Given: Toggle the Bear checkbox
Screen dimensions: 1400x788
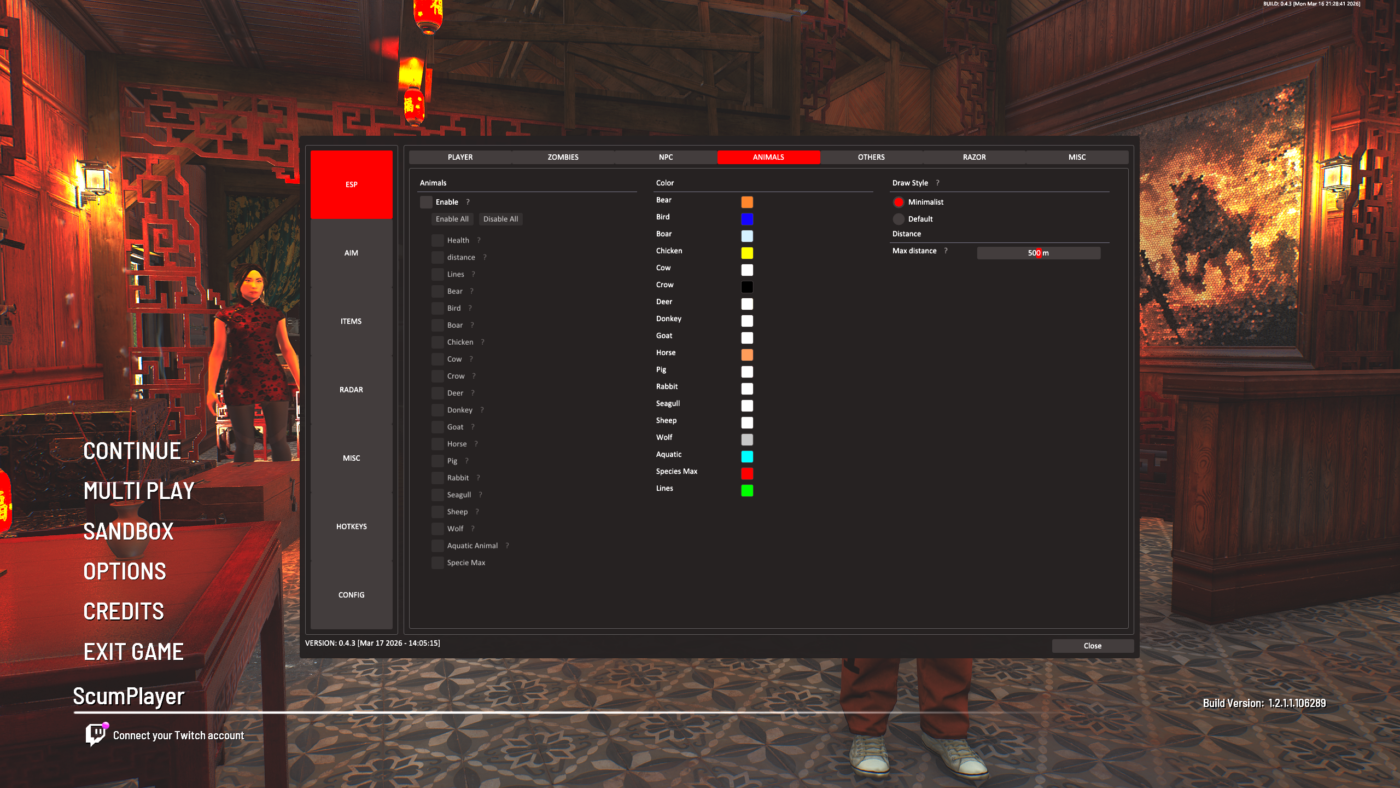Looking at the screenshot, I should (x=437, y=291).
